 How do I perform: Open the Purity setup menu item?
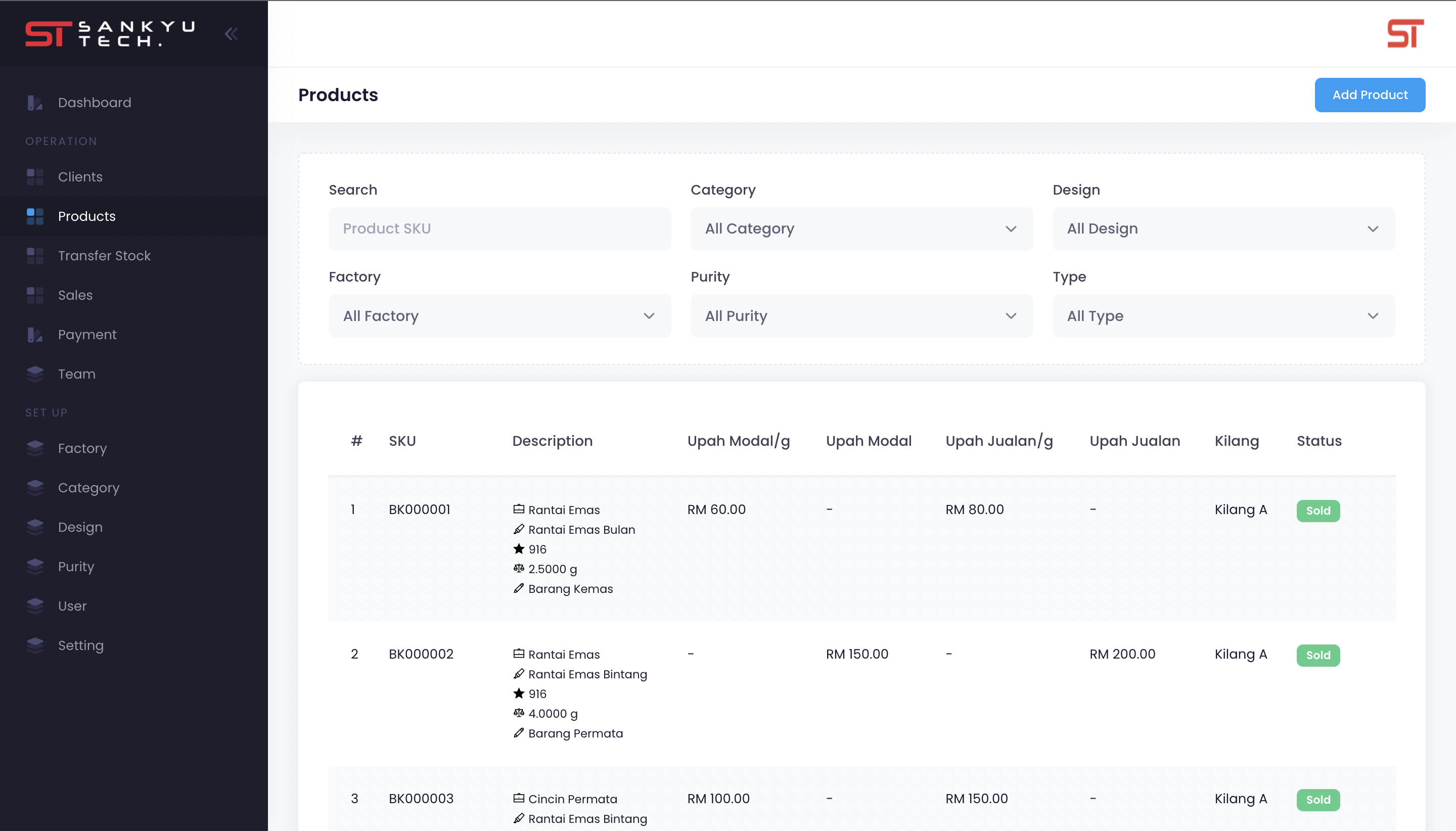click(x=76, y=566)
